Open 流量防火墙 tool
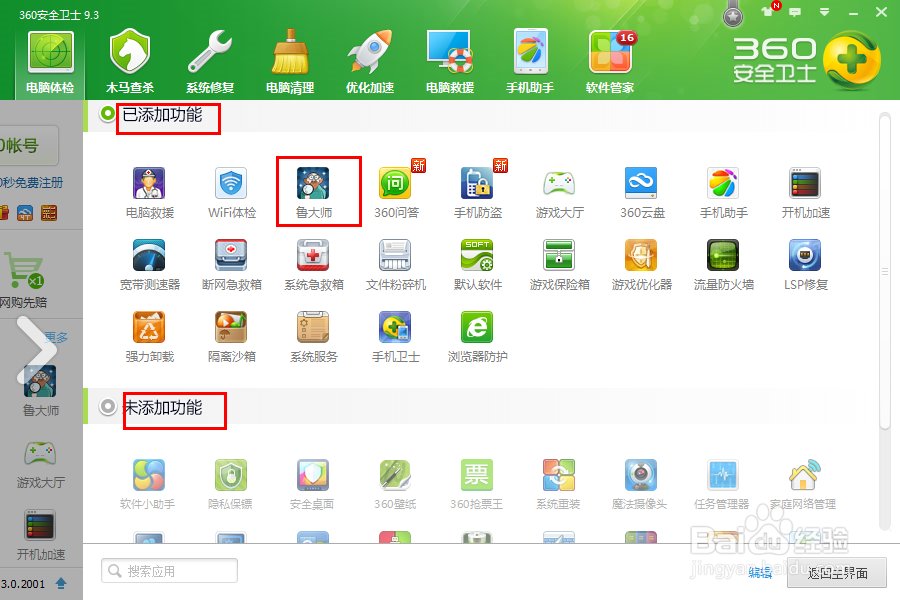Viewport: 900px width, 600px height. [x=723, y=265]
